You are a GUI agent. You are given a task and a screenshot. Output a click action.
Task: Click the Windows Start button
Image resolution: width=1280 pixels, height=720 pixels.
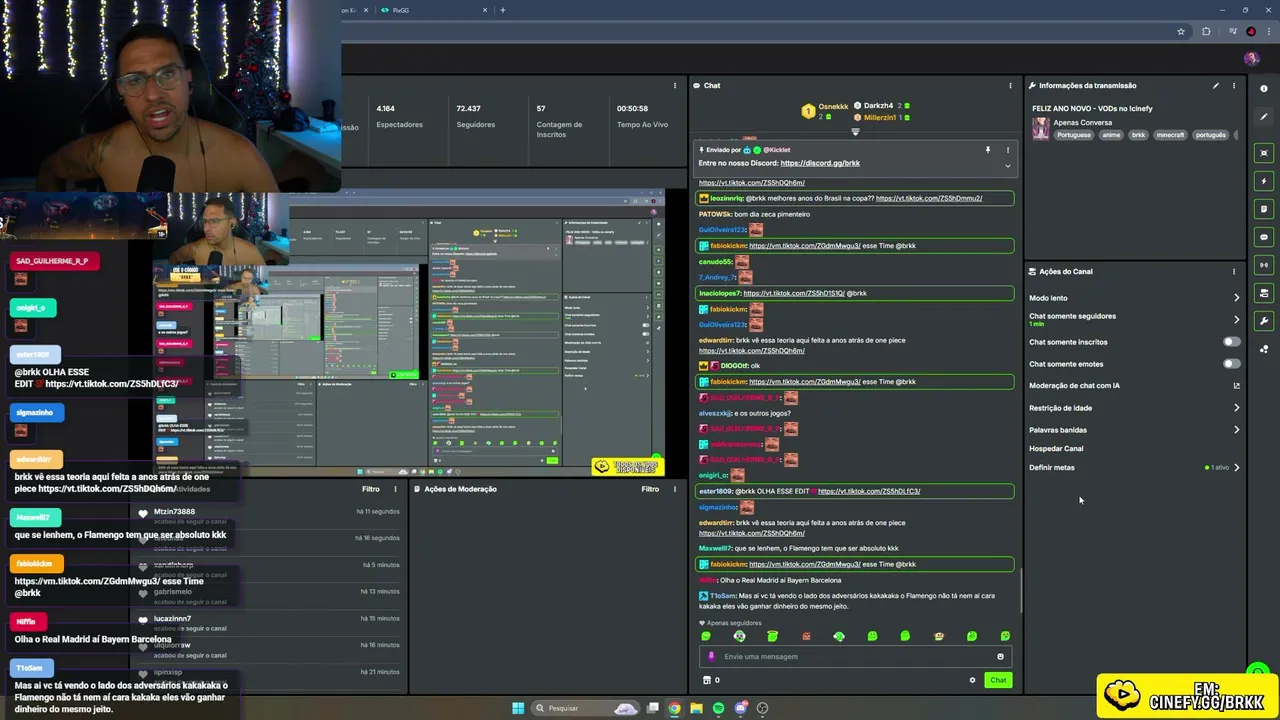pos(518,708)
